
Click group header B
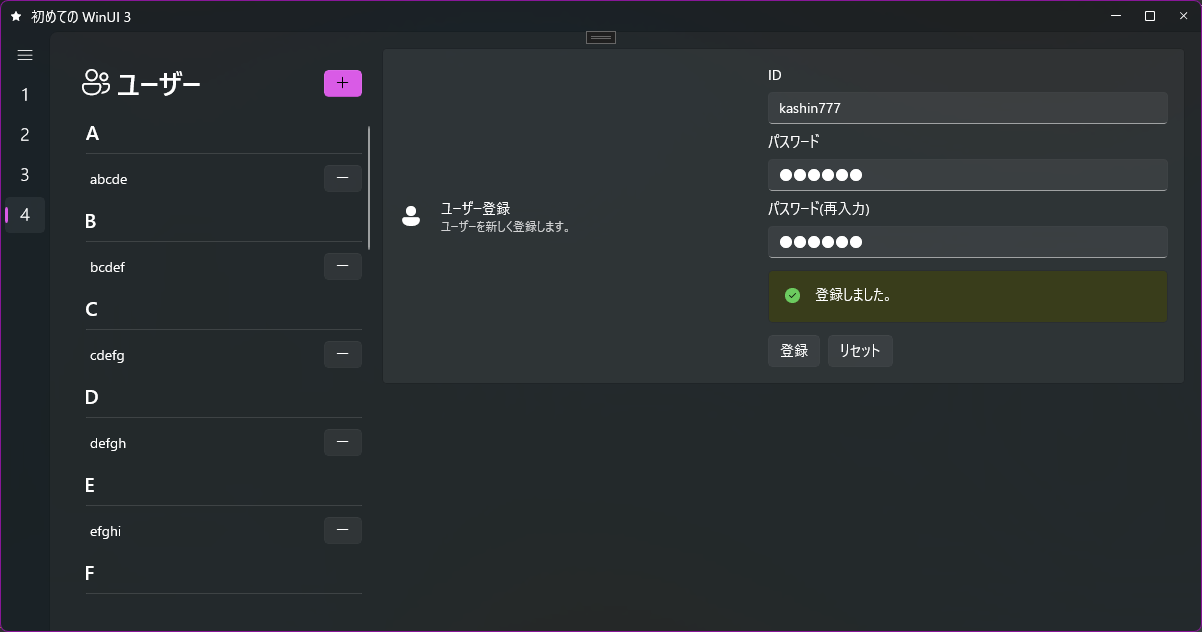point(91,222)
